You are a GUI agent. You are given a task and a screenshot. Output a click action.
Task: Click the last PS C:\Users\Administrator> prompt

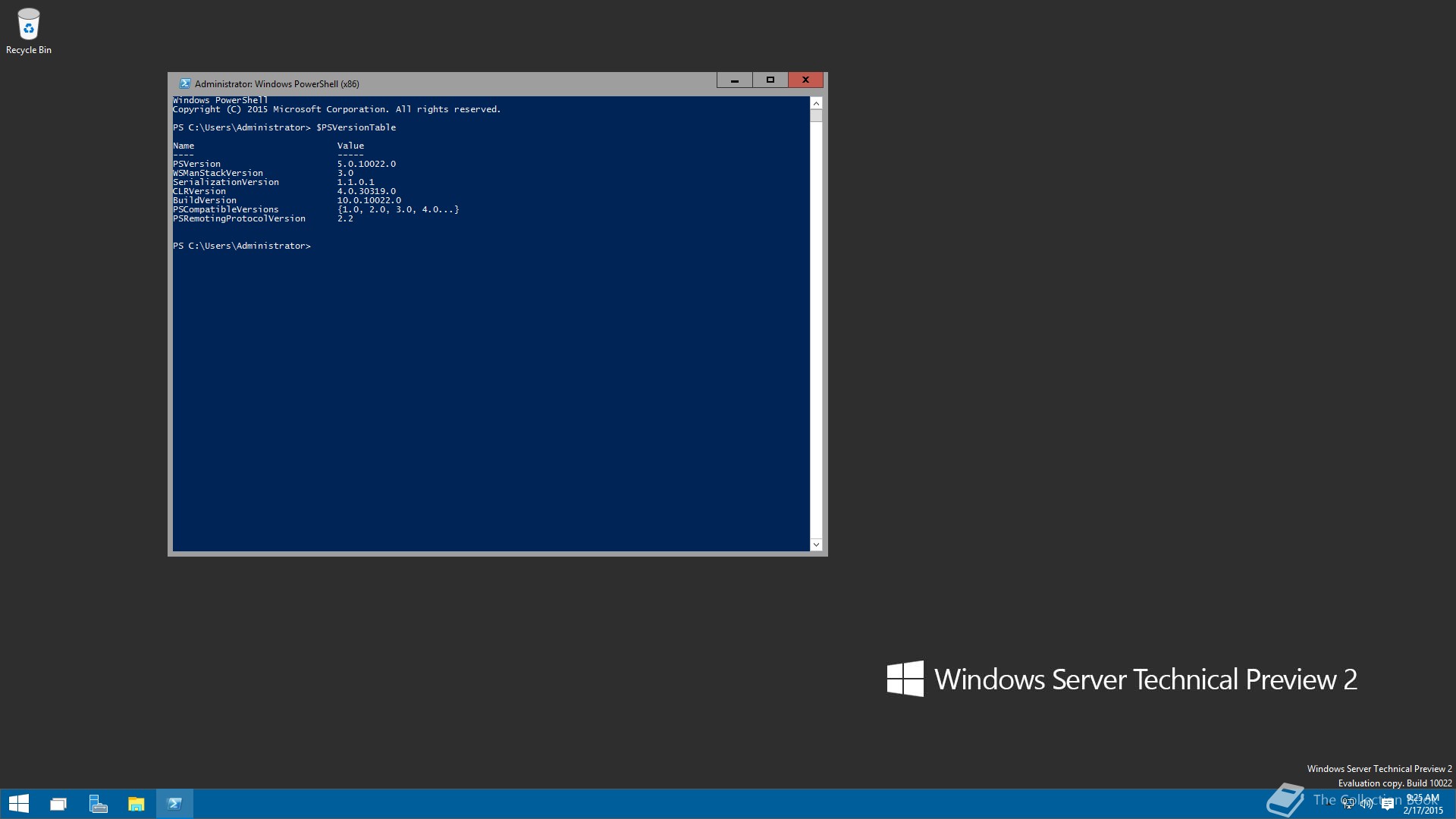point(242,246)
